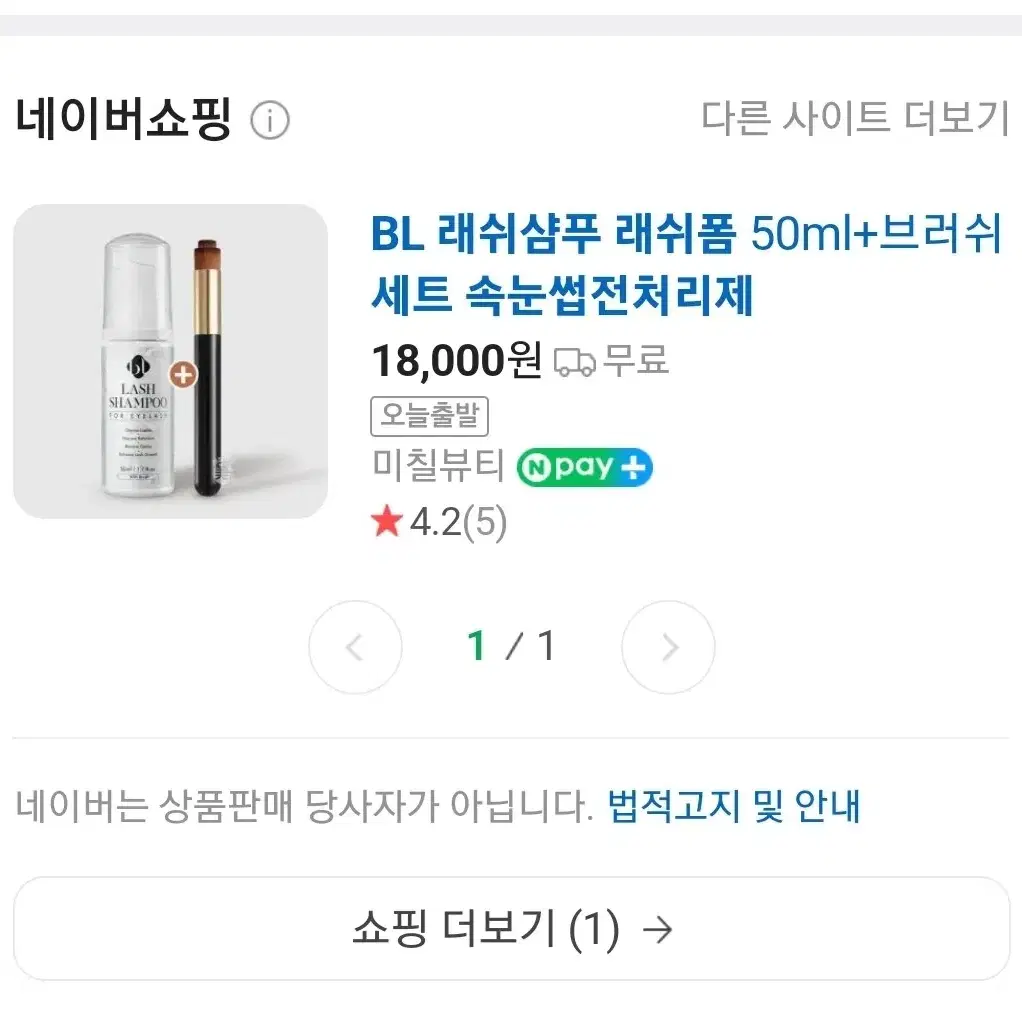
Task: Click the orange plus icon on thumbnail
Action: [x=183, y=375]
